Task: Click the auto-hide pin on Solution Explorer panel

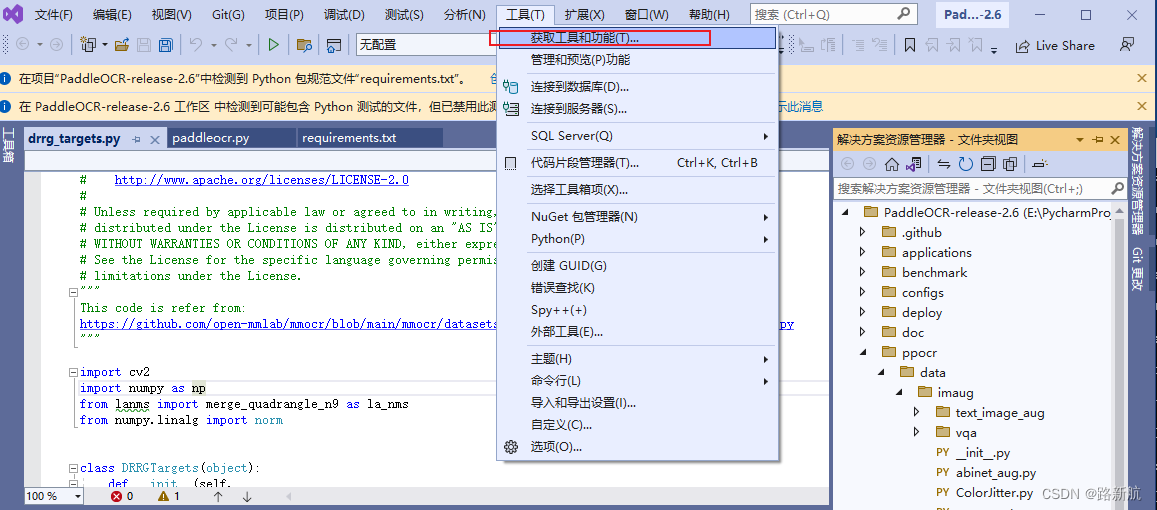Action: click(1098, 139)
